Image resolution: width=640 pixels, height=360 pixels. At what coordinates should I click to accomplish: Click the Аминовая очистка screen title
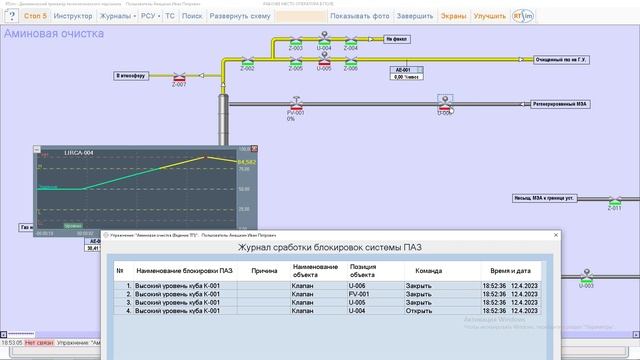pyautogui.click(x=54, y=33)
